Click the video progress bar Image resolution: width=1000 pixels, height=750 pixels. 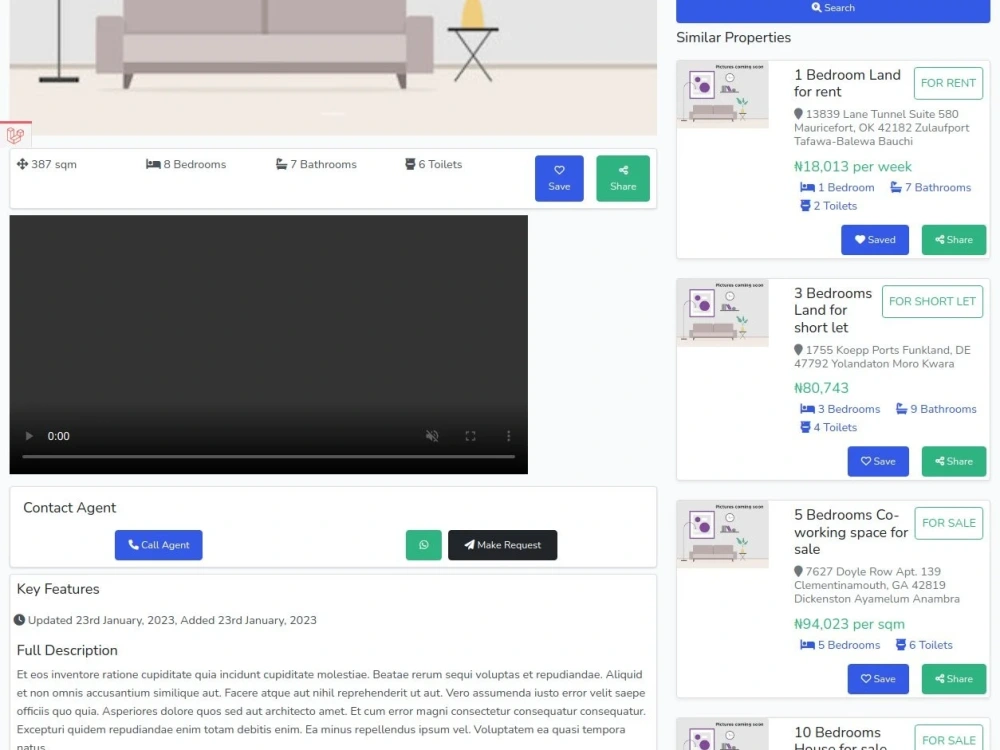pyautogui.click(x=268, y=457)
